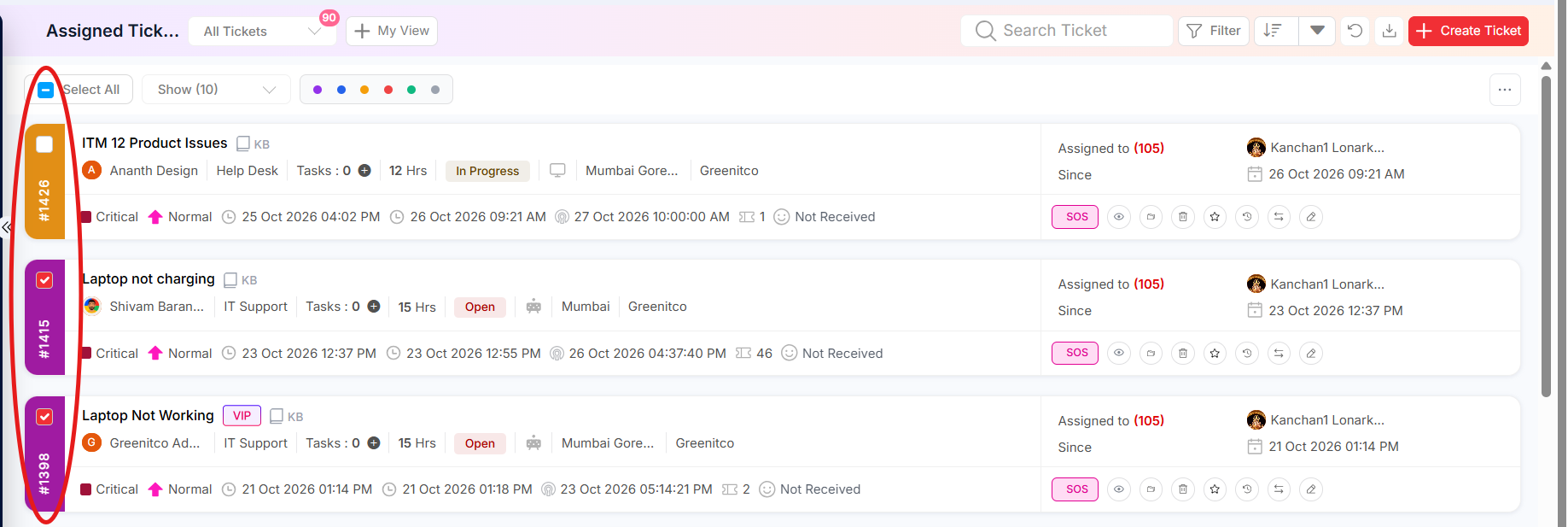Select the gray color dot filter
This screenshot has width=1568, height=527.
coord(435,90)
